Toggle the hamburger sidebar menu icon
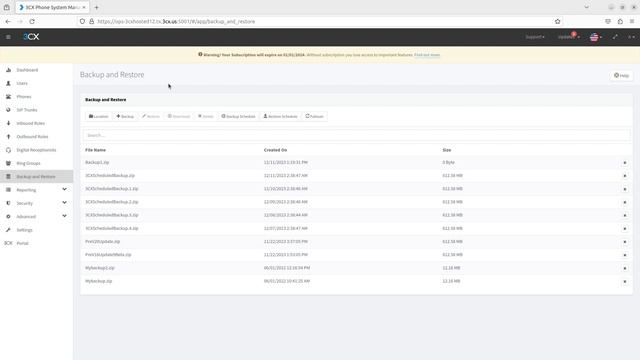 [8, 37]
